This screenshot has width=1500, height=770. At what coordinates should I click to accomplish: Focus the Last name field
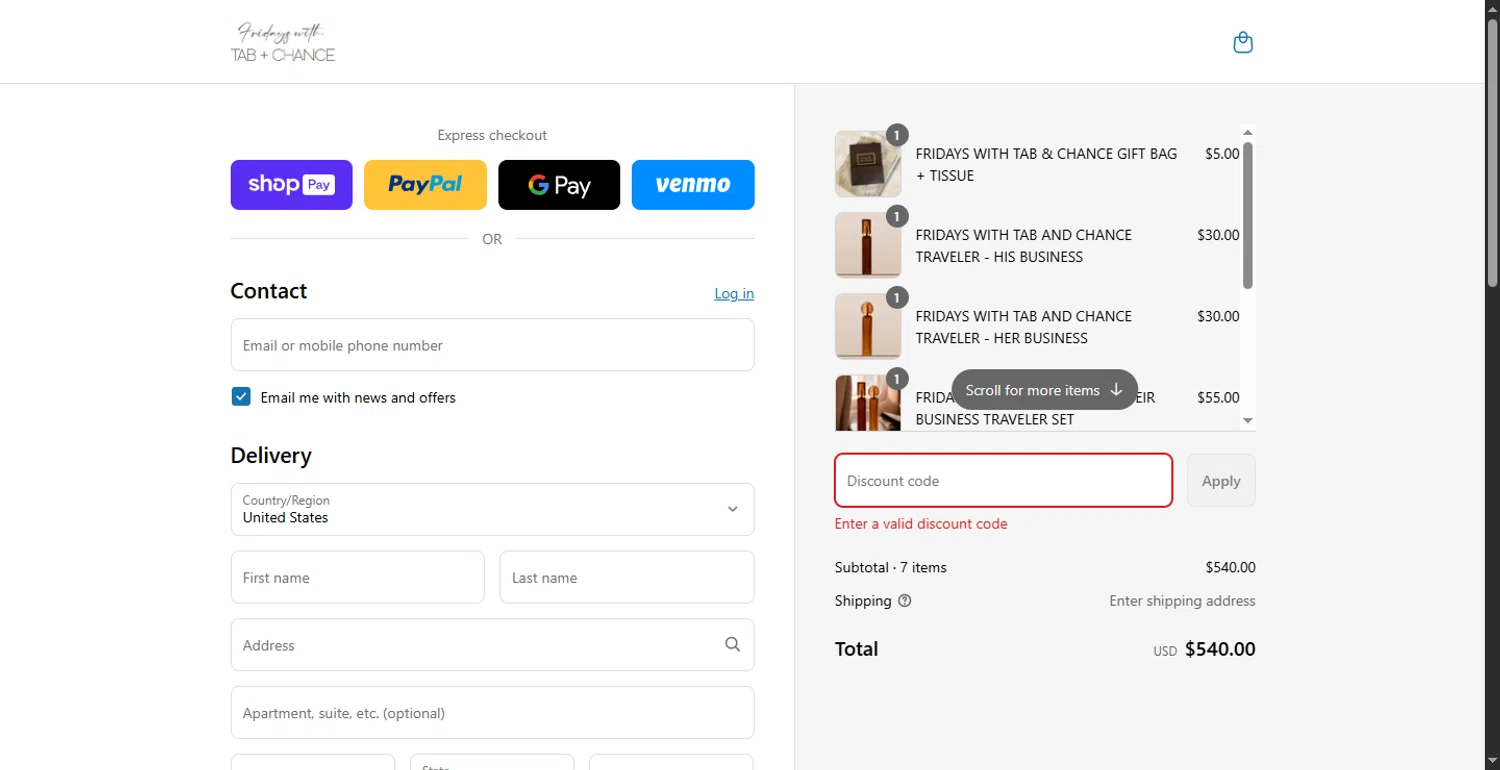coord(627,577)
